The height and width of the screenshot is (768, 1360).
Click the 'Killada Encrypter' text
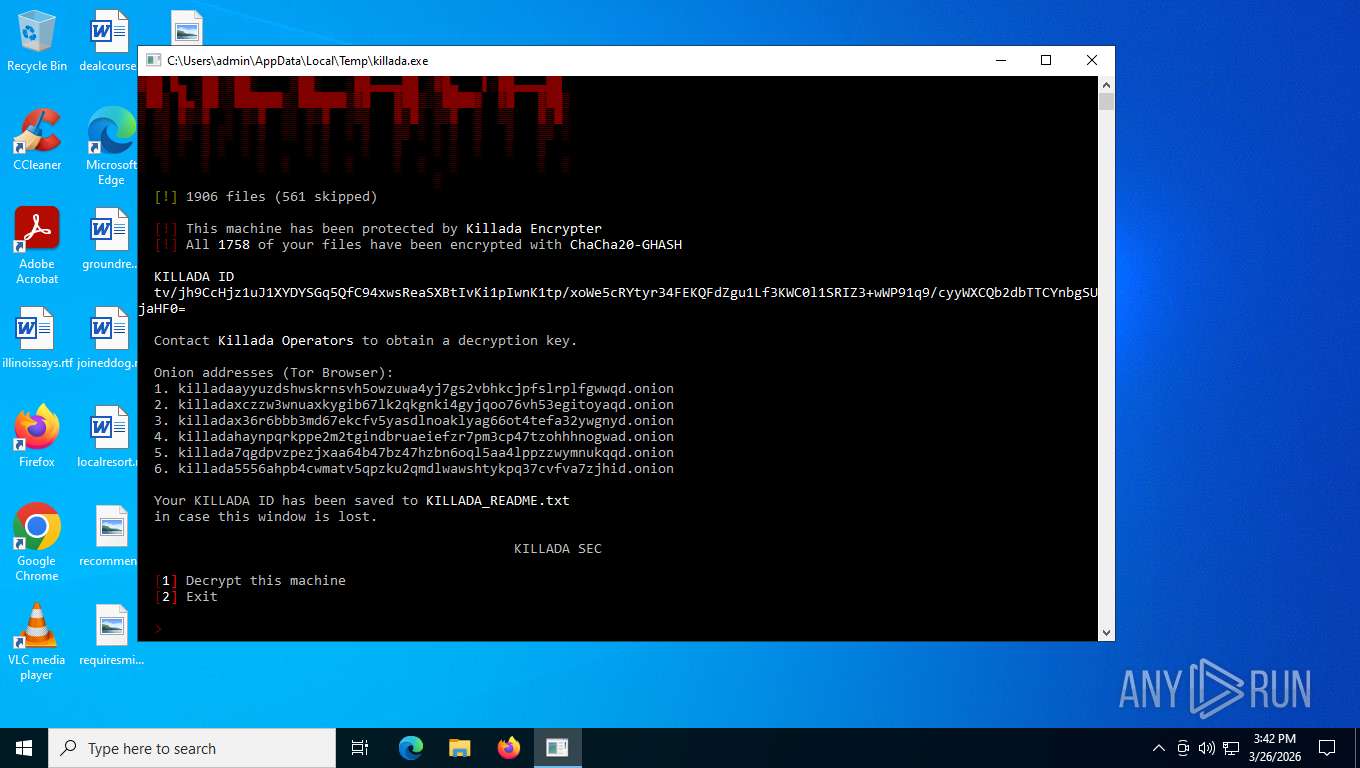[x=534, y=228]
